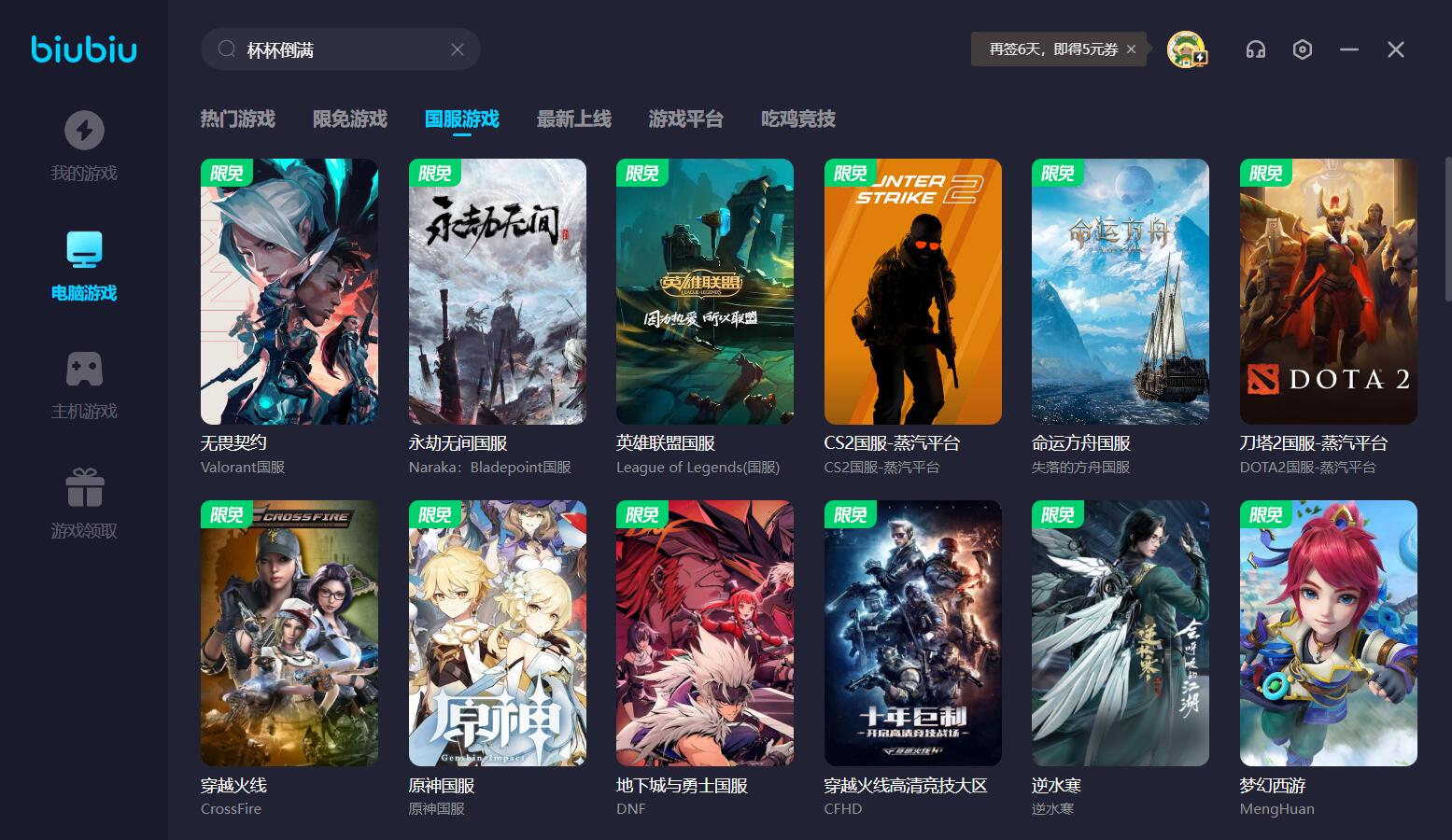Click the biubiu logo
Screen dimensions: 1452x840
click(x=84, y=49)
